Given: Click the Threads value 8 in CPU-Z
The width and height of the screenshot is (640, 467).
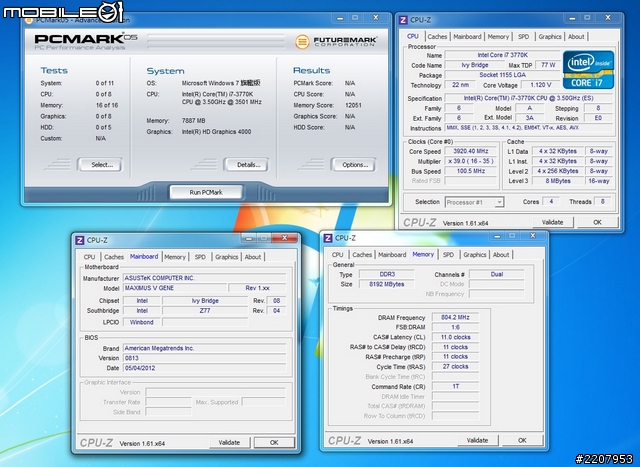Looking at the screenshot, I should pyautogui.click(x=602, y=202).
